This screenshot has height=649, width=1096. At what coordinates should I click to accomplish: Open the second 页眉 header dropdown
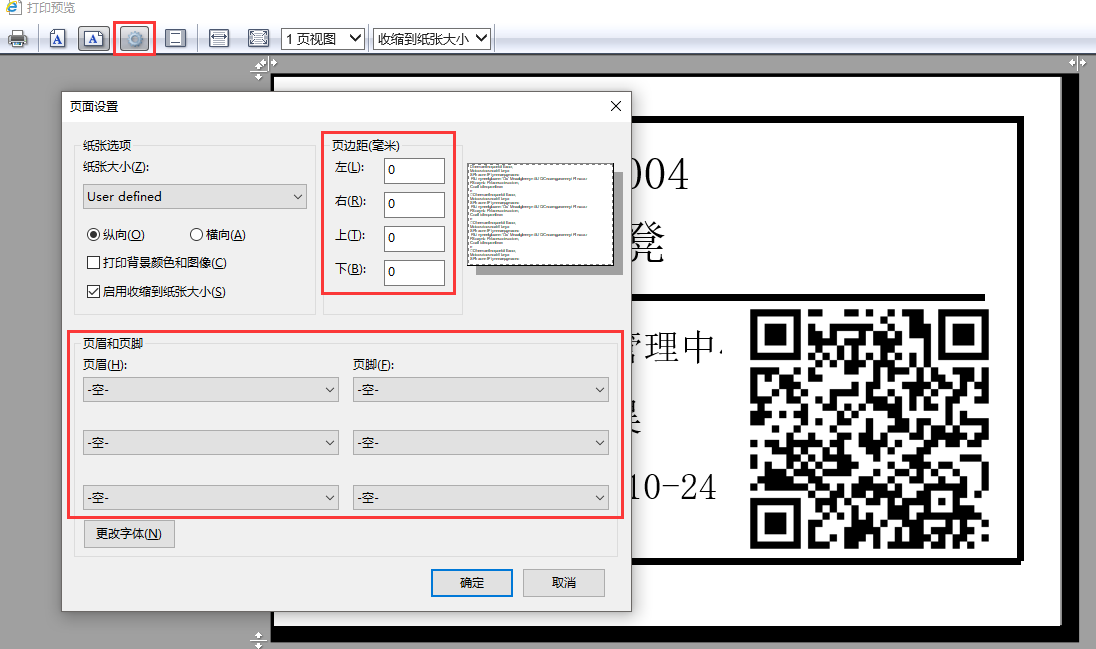211,443
